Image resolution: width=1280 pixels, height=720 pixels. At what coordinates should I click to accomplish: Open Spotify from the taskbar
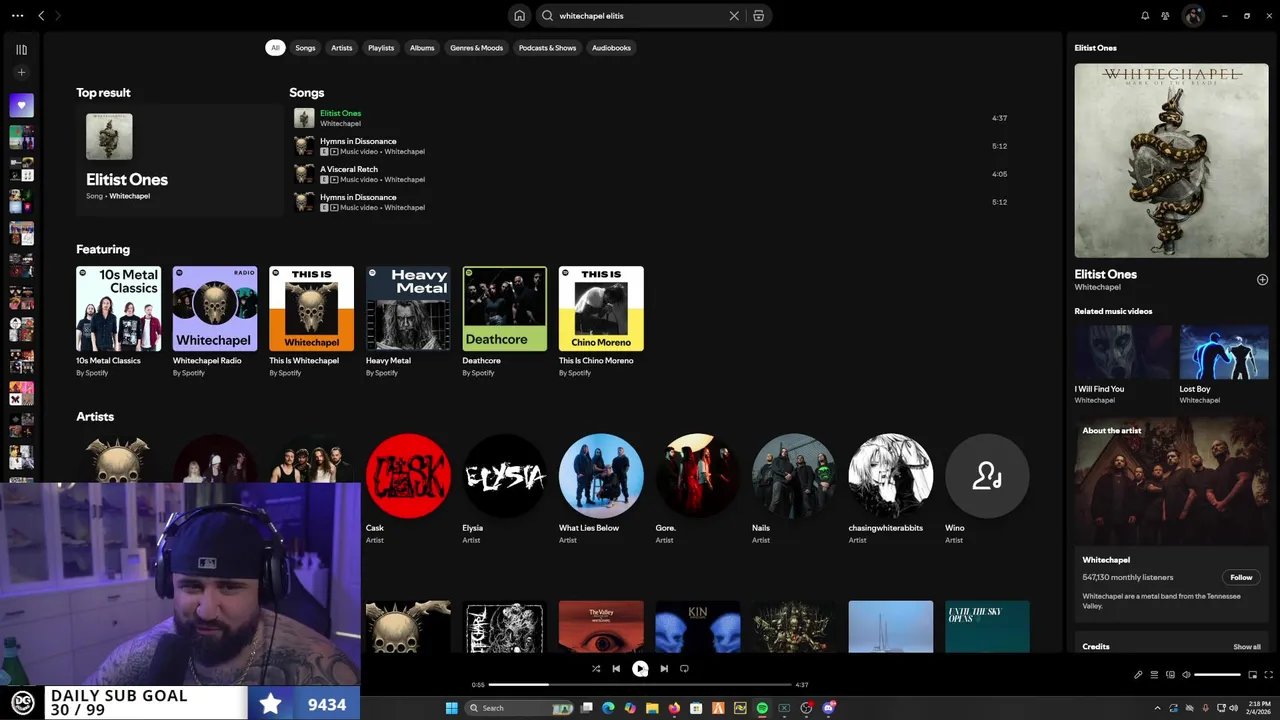click(x=762, y=708)
